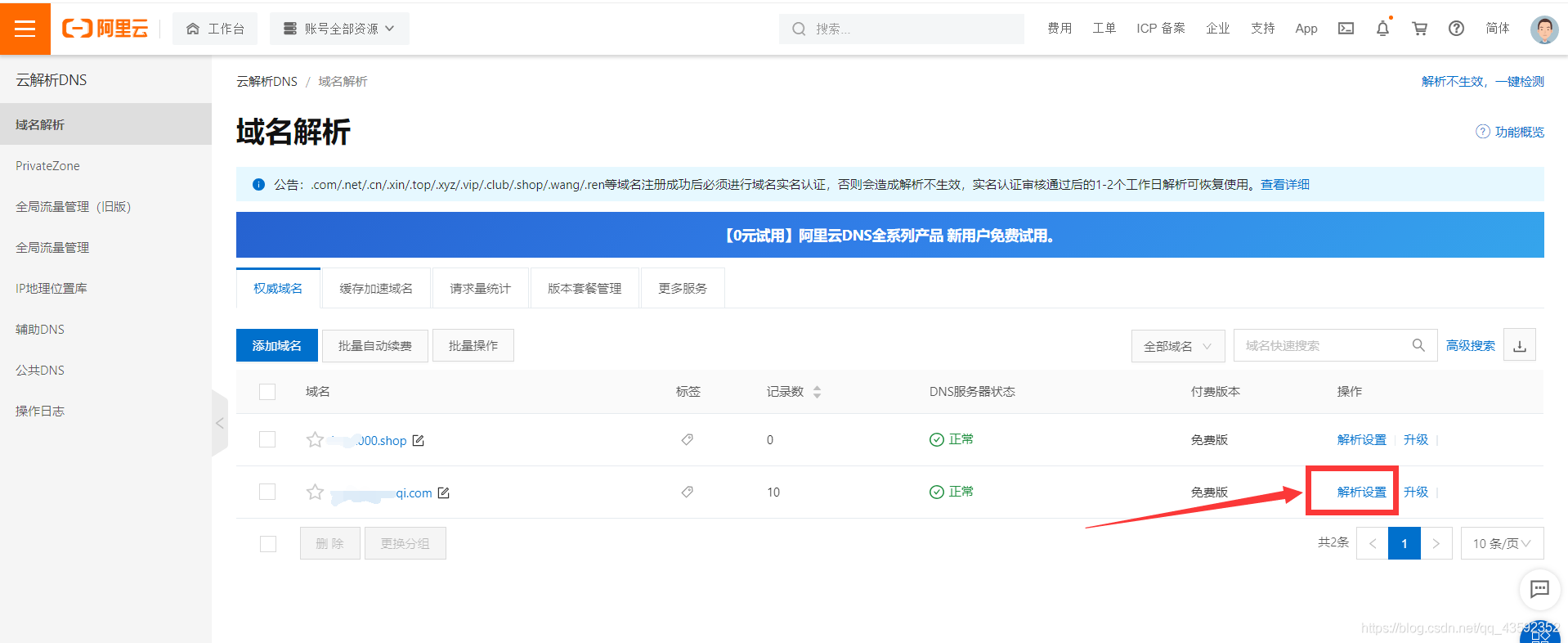Click page number 1 in pagination
This screenshot has height=643, width=1568.
point(1404,543)
